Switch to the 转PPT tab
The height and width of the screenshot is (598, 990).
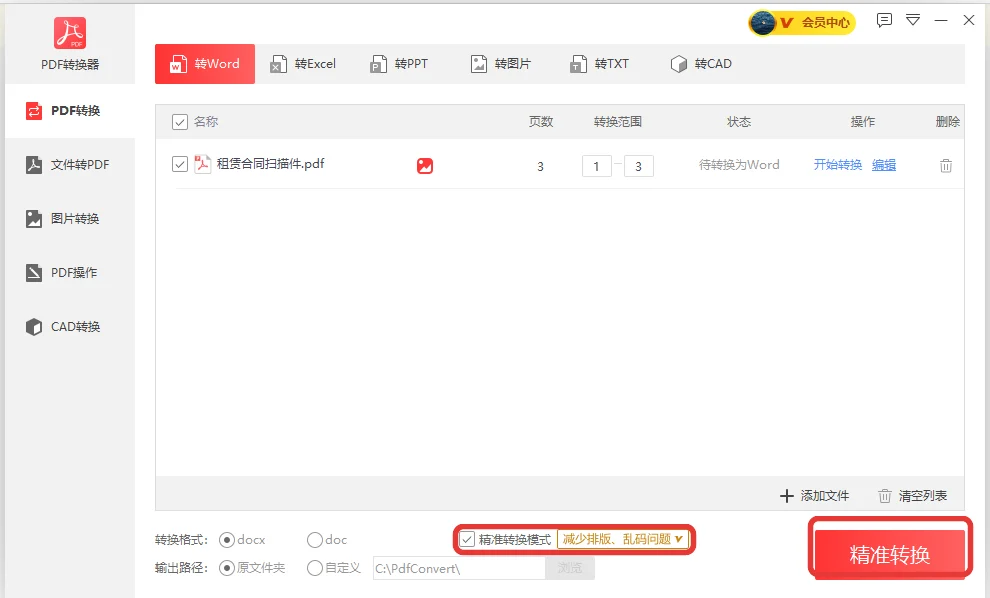pyautogui.click(x=399, y=64)
